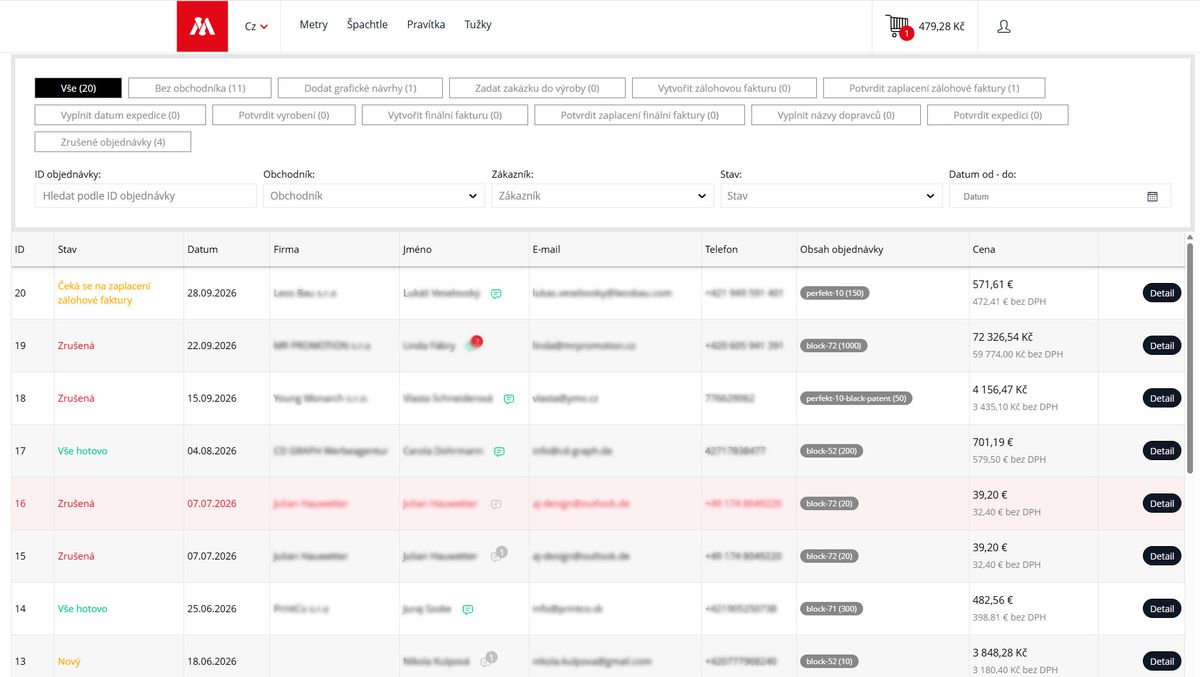Open the comment icon for order 15
The width and height of the screenshot is (1200, 677).
[498, 555]
